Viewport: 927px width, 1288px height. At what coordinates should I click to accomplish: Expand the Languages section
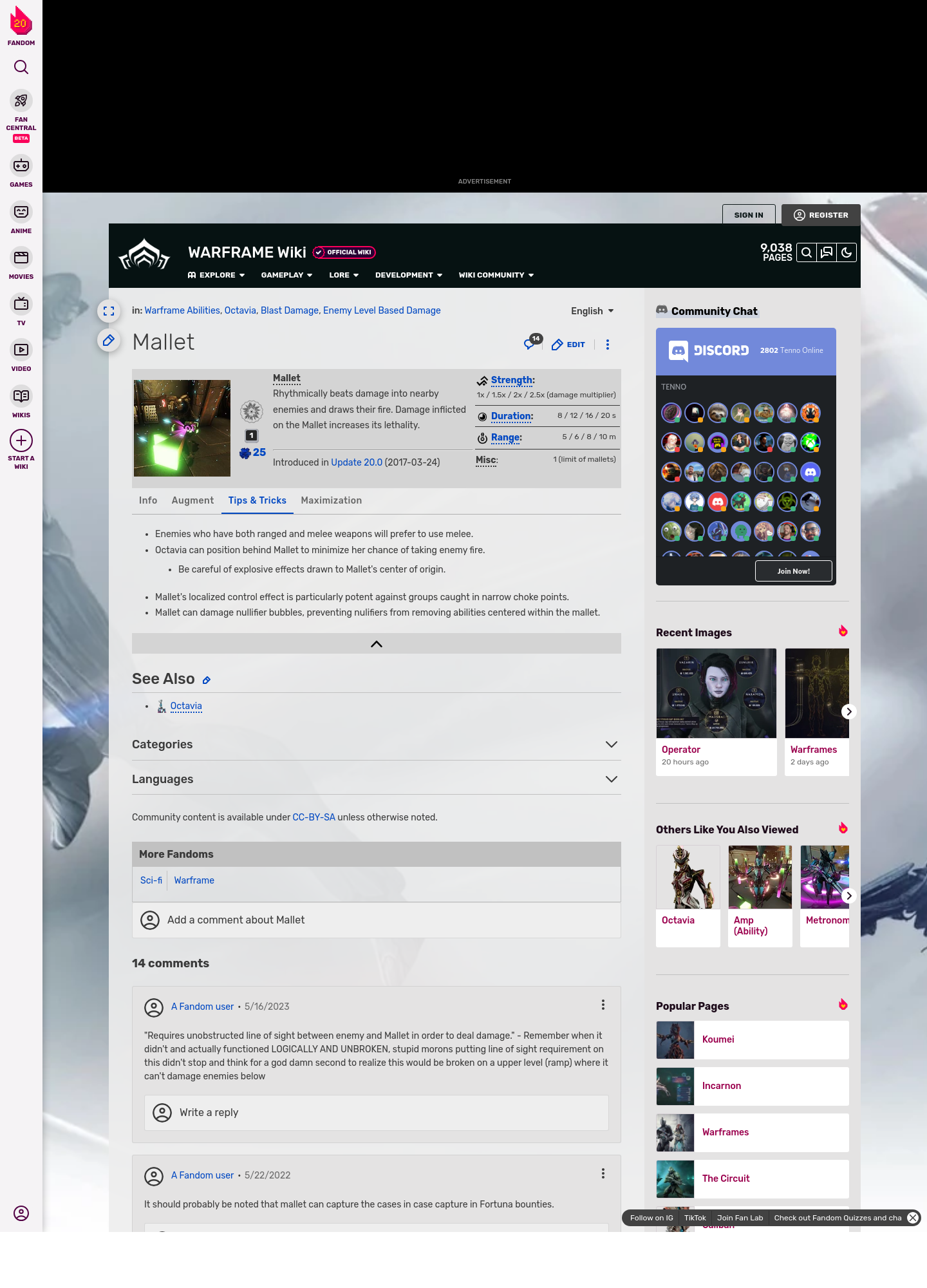[377, 779]
